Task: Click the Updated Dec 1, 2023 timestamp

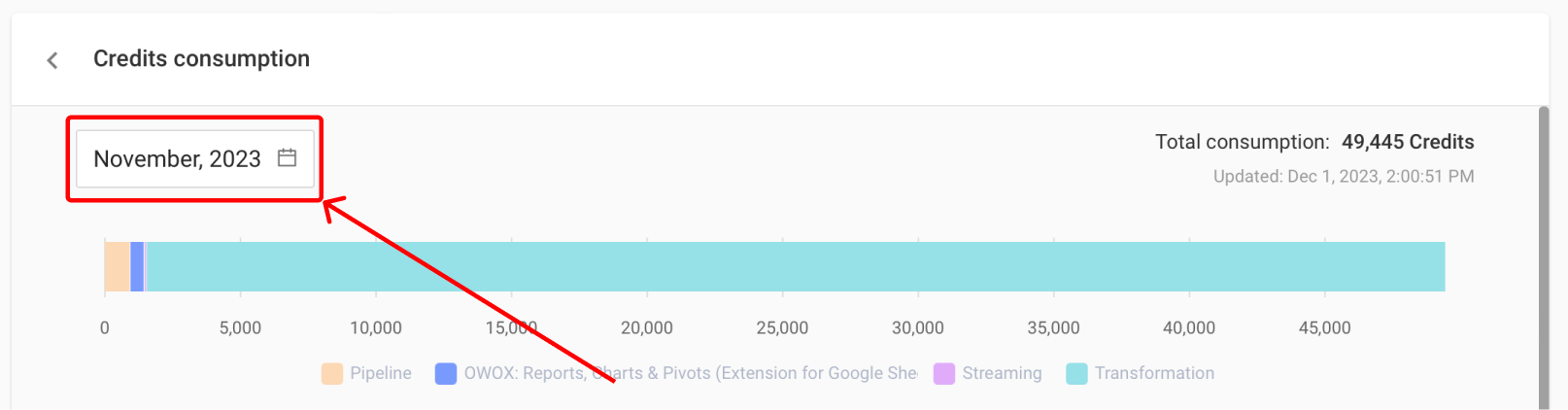Action: pos(1344,176)
